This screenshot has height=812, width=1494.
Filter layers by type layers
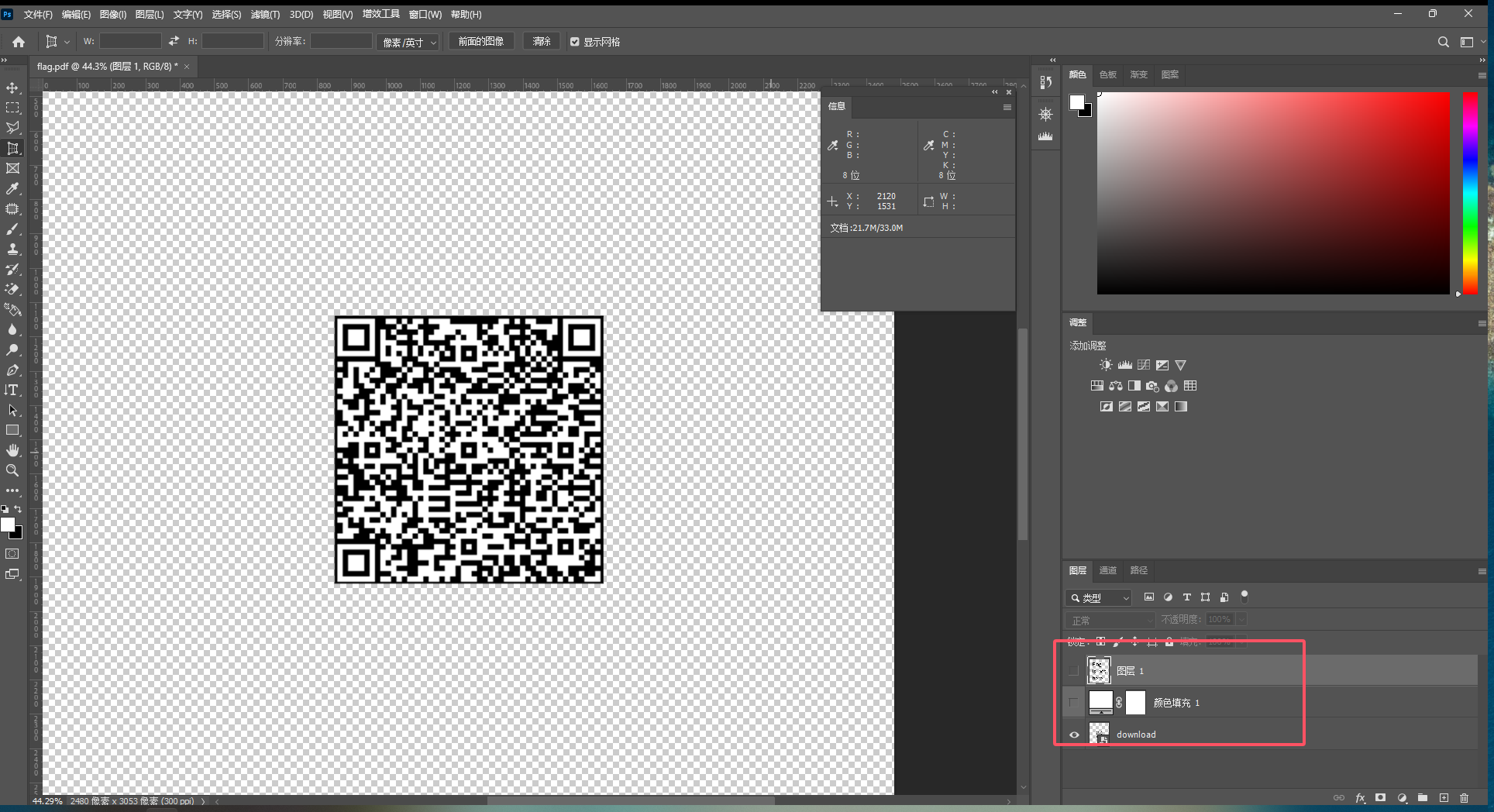click(x=1186, y=597)
